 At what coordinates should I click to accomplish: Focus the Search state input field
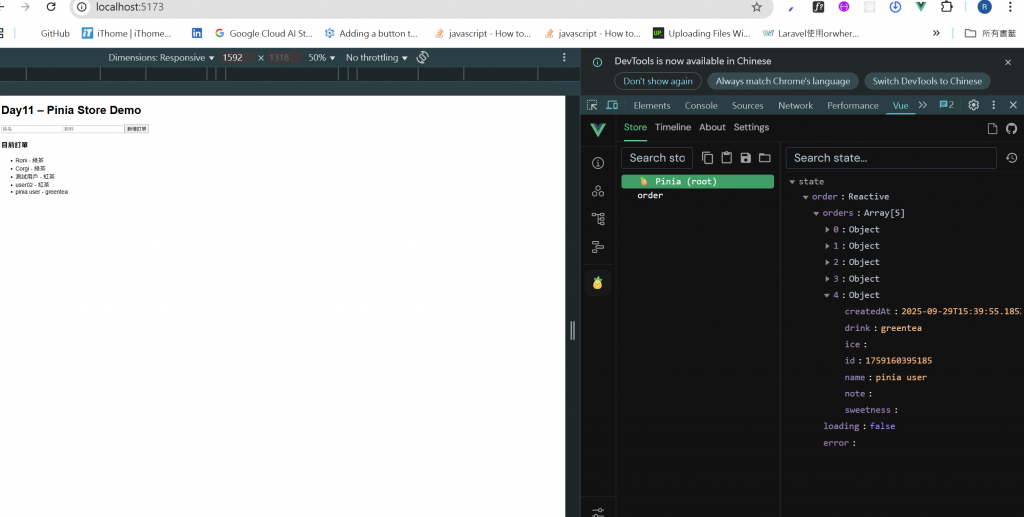891,158
